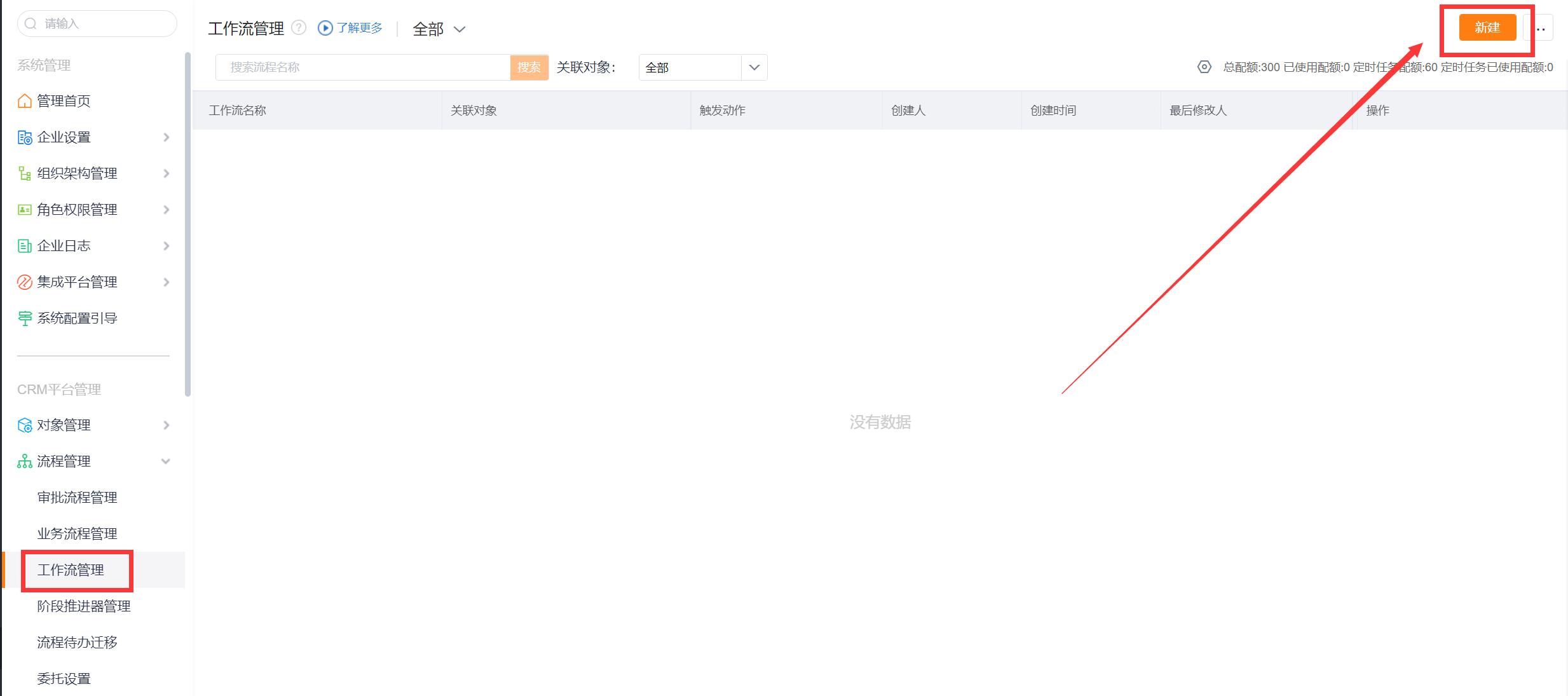
Task: Expand the 角色权限管理 submenu arrow
Action: coord(166,210)
